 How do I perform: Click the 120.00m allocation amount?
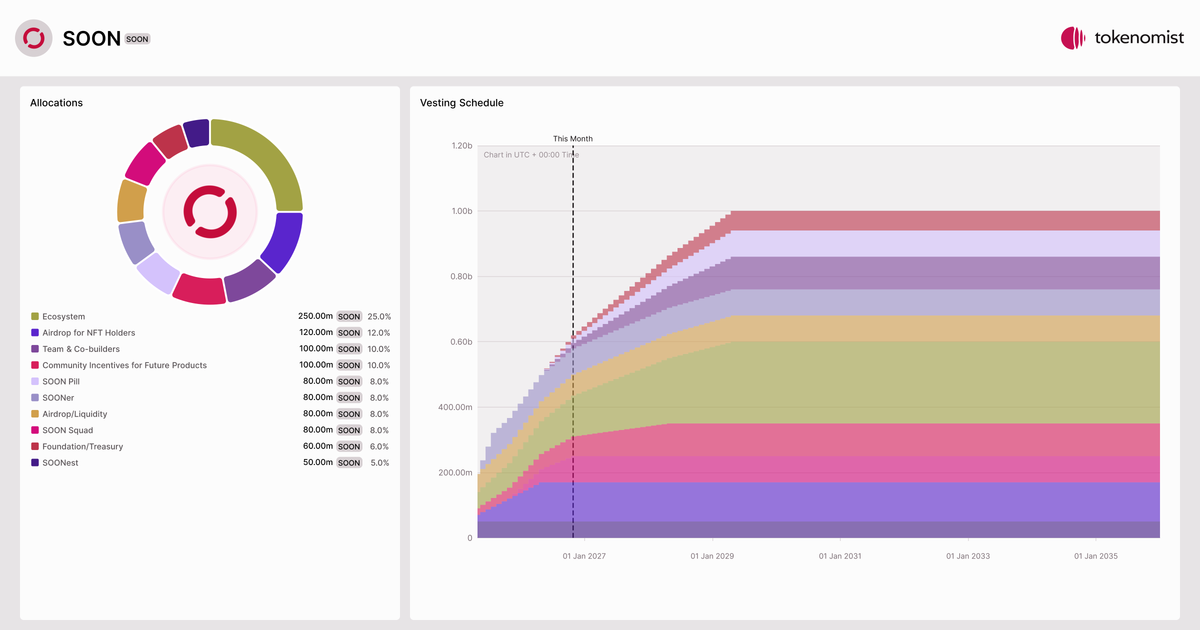coord(315,333)
